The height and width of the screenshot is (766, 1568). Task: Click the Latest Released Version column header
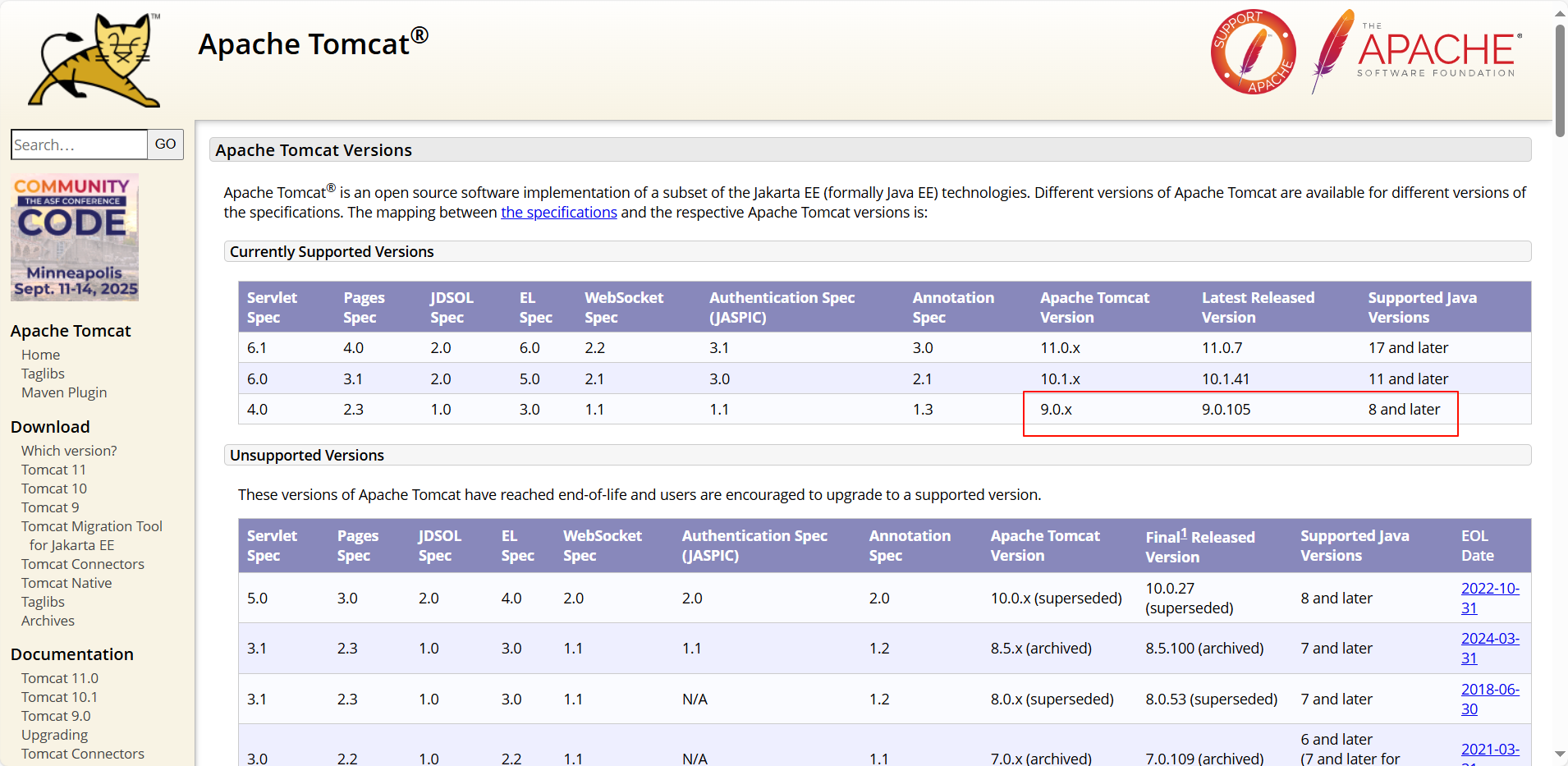[x=1258, y=308]
